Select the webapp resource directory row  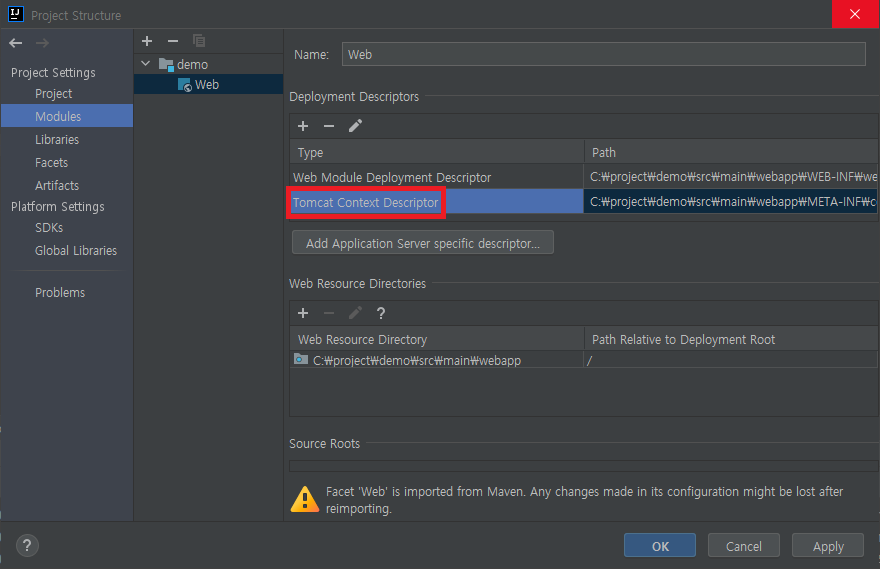(584, 360)
